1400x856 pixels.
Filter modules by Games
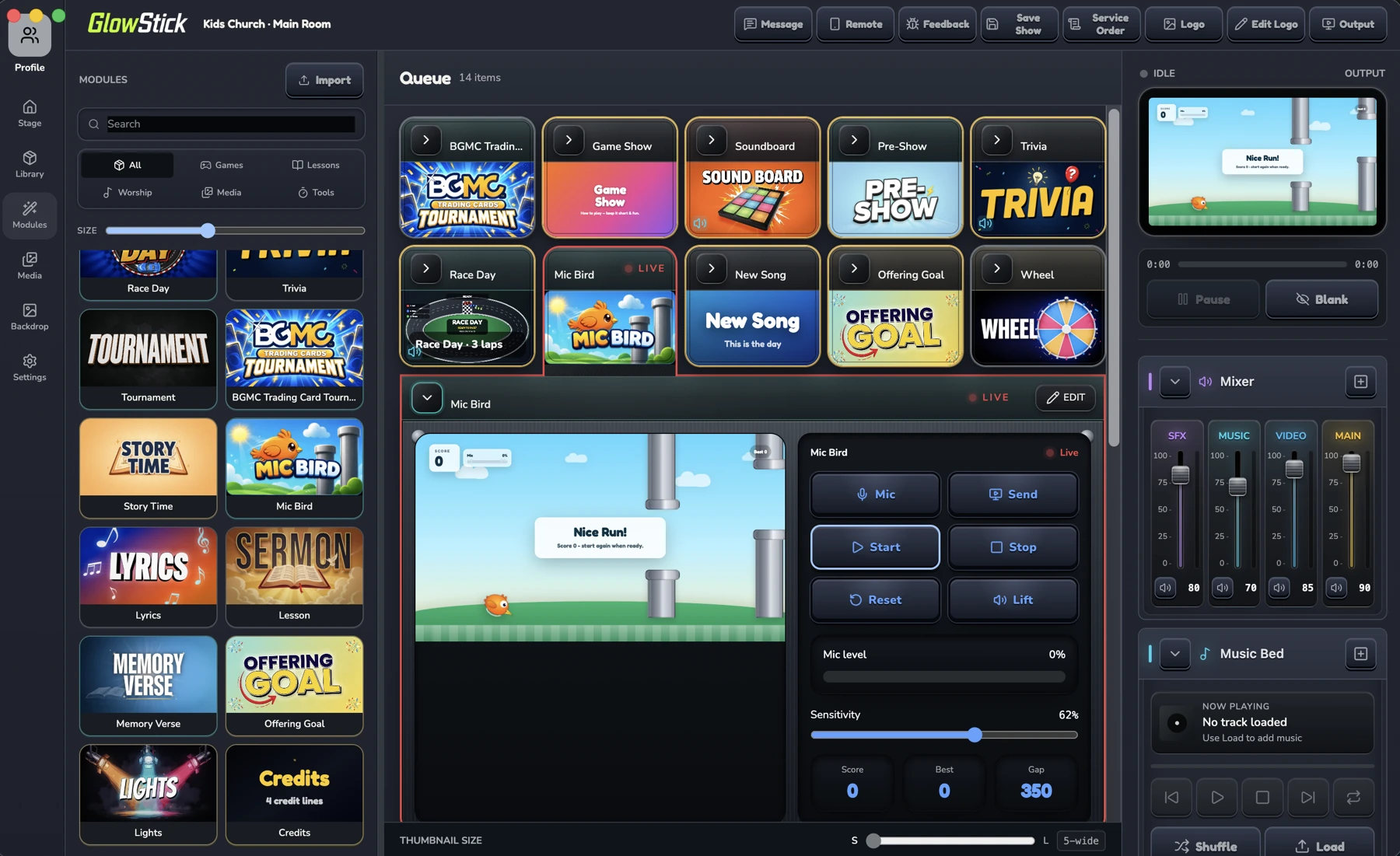221,165
